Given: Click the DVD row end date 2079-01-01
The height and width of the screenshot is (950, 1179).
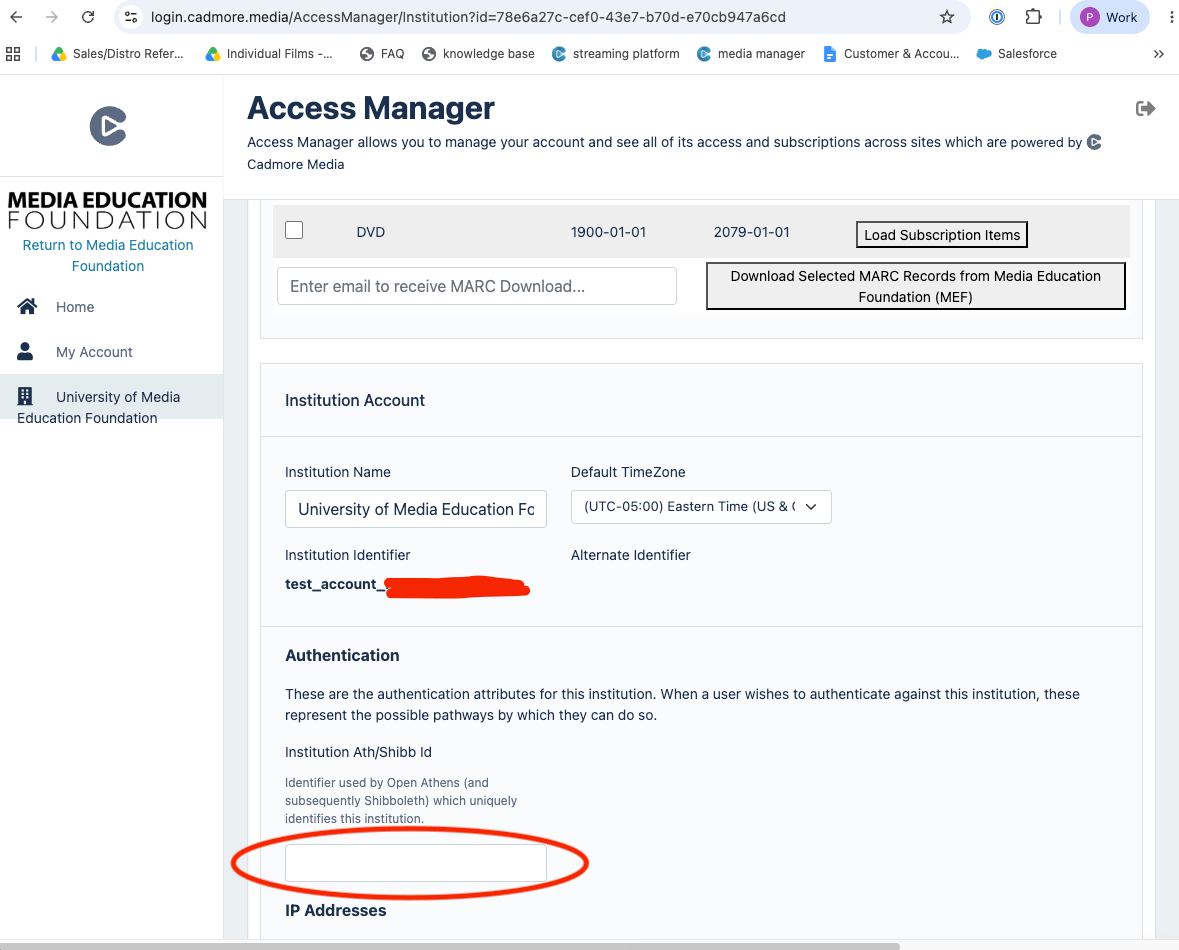Looking at the screenshot, I should tap(751, 232).
